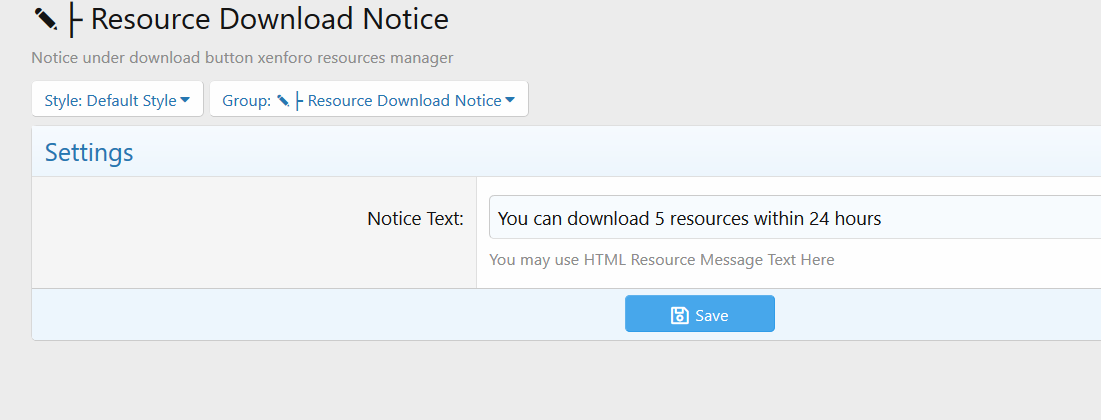The image size is (1101, 420).
Task: Click the Notice Text field label
Action: pos(415,218)
